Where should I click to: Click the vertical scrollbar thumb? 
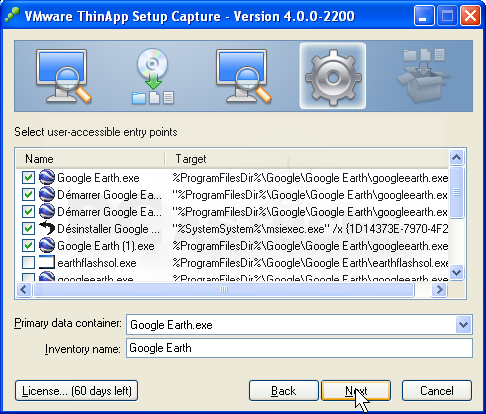456,192
